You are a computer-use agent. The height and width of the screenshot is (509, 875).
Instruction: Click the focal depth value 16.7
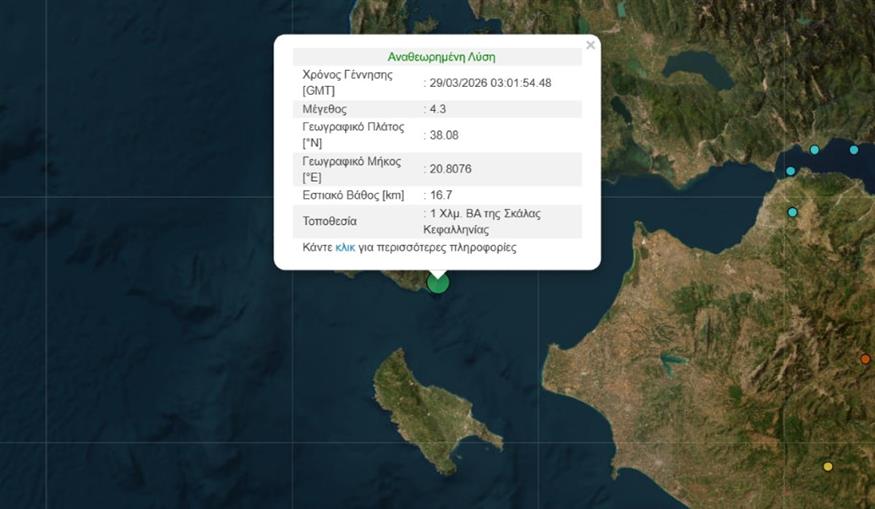[x=441, y=195]
